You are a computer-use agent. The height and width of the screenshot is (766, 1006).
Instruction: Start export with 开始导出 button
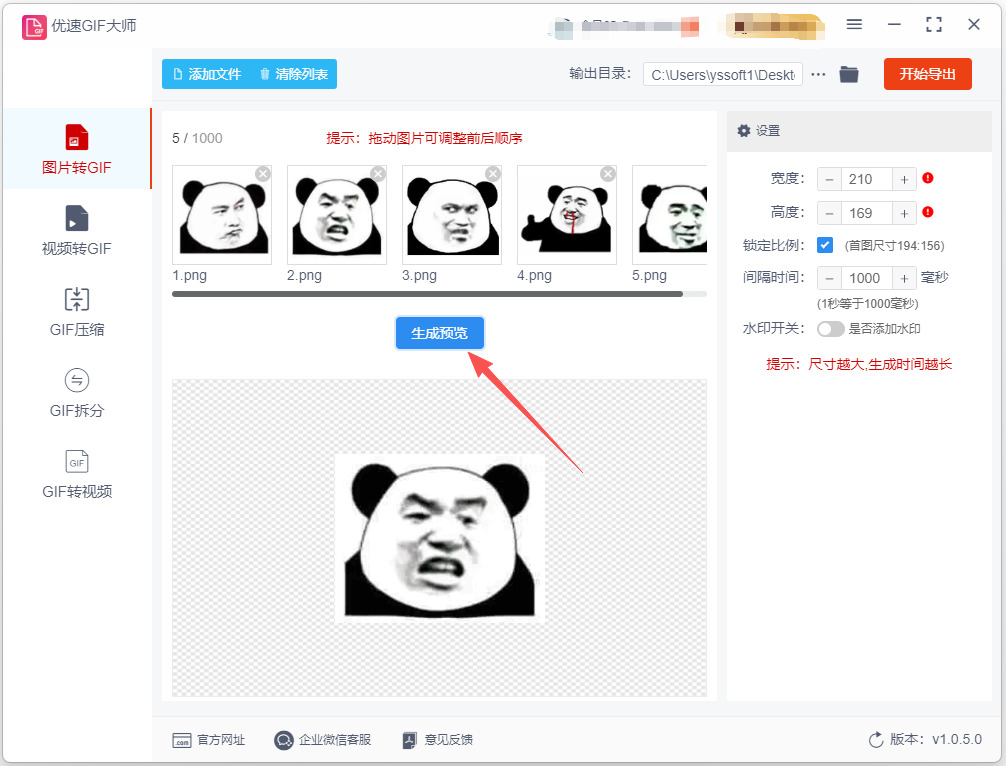coord(927,74)
